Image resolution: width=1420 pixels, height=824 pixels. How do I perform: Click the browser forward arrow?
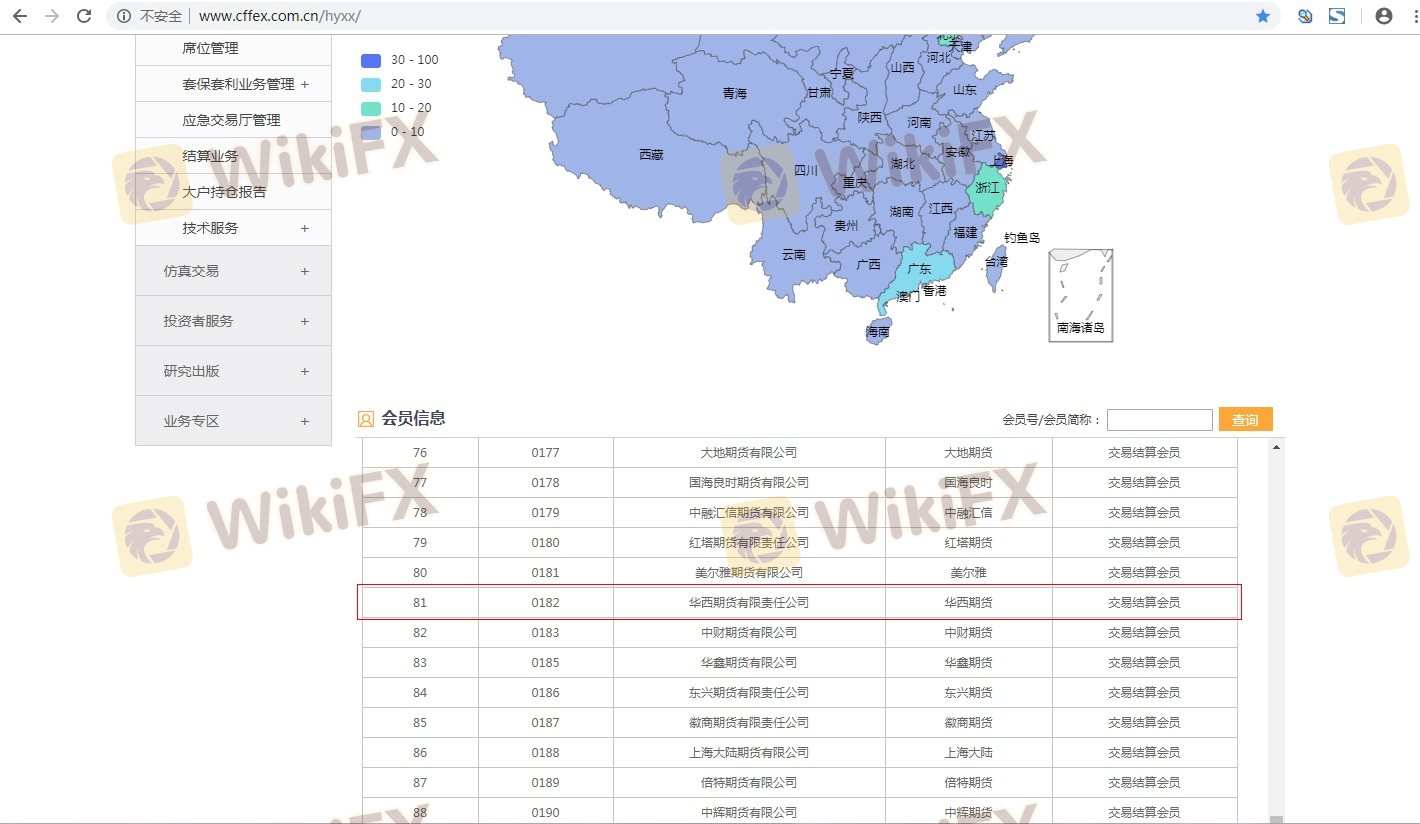pos(52,16)
